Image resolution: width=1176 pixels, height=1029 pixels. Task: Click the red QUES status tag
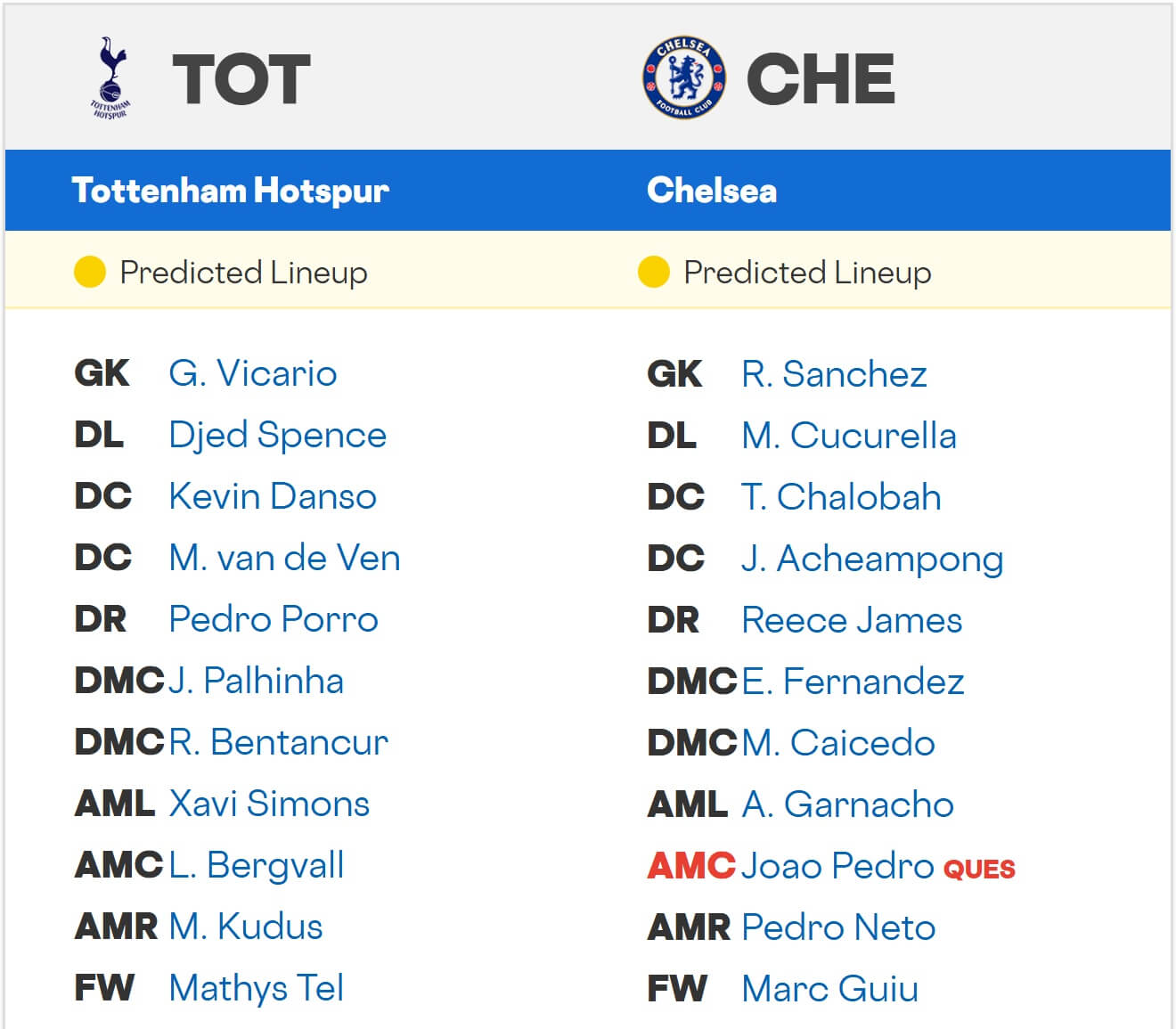point(979,869)
